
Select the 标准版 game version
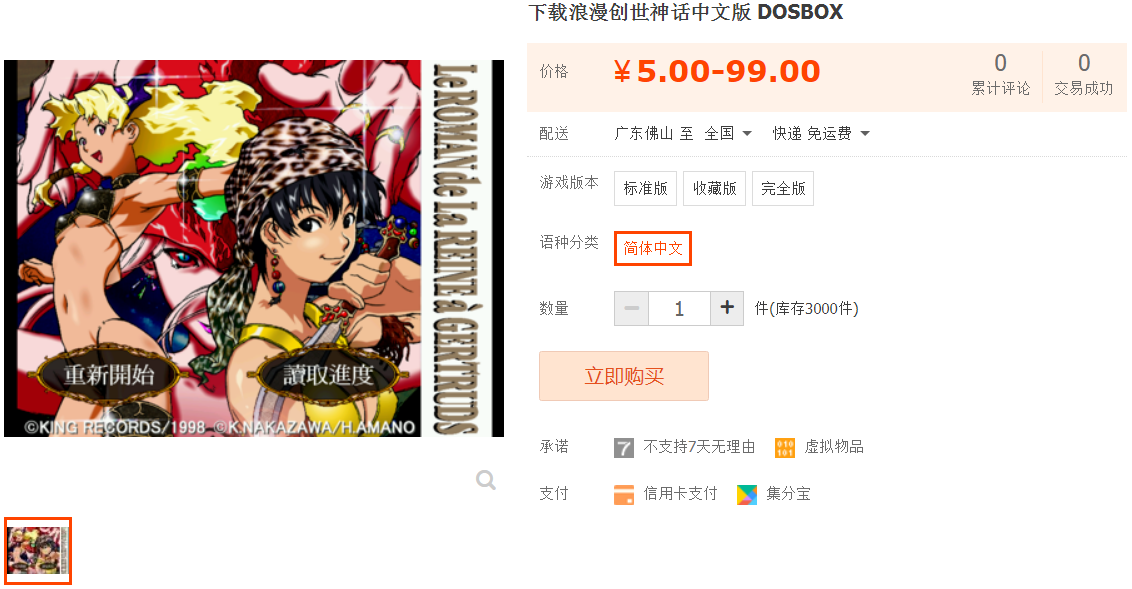point(645,188)
